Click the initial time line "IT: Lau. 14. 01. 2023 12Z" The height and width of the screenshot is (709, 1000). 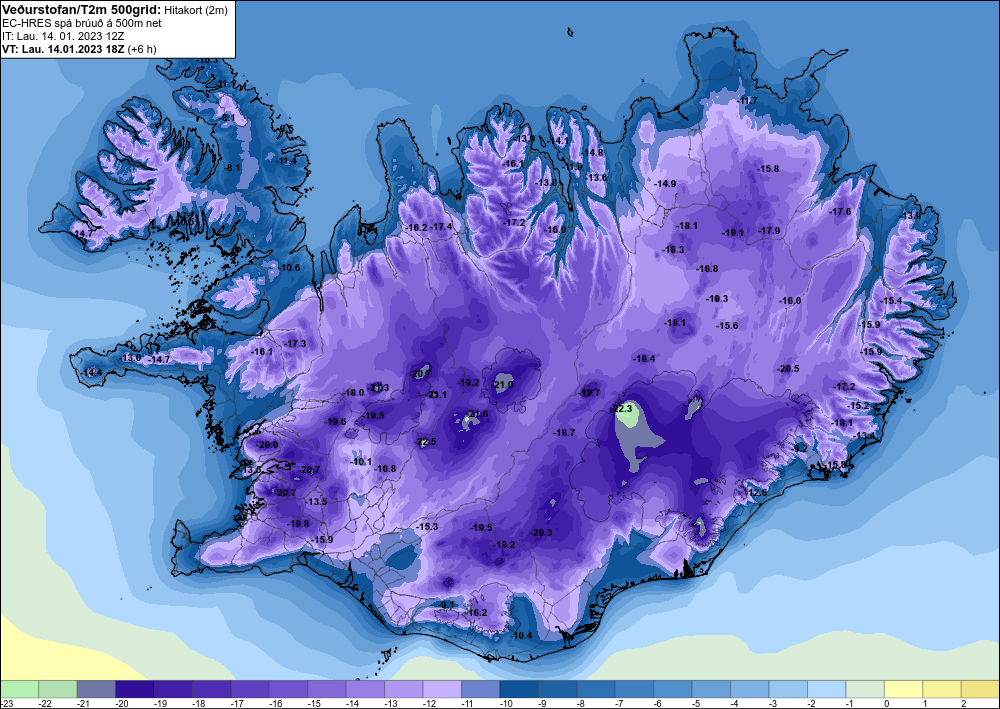click(x=63, y=36)
